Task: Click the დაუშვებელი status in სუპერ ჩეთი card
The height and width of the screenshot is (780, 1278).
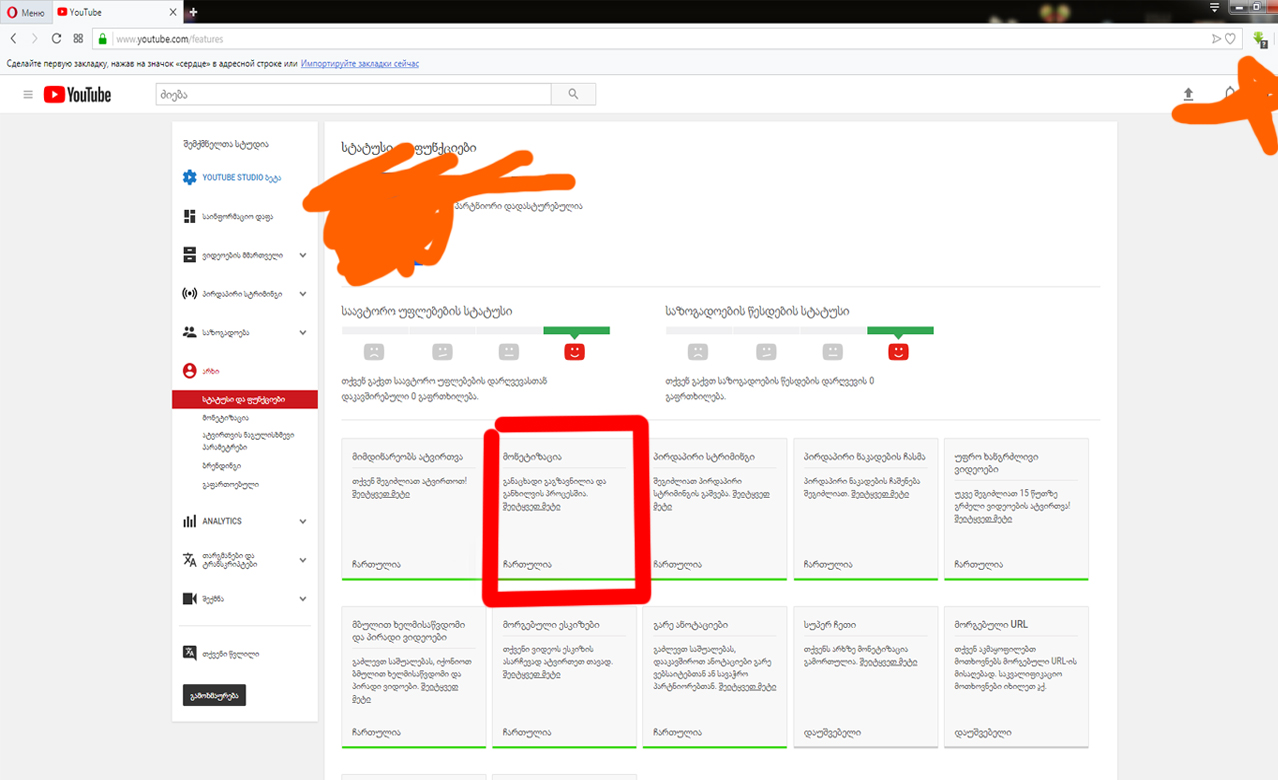Action: point(832,732)
